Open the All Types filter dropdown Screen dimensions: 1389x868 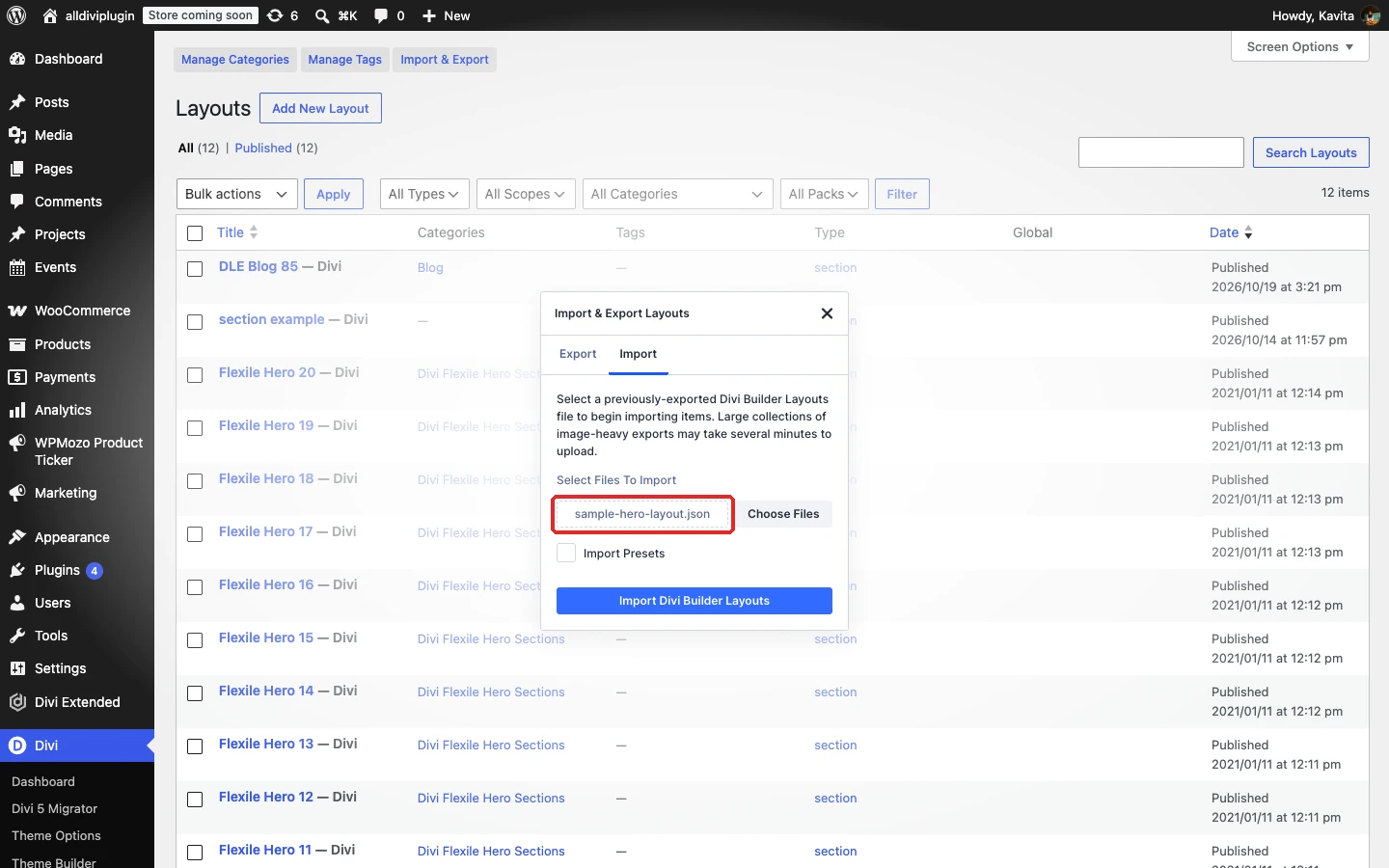point(424,194)
